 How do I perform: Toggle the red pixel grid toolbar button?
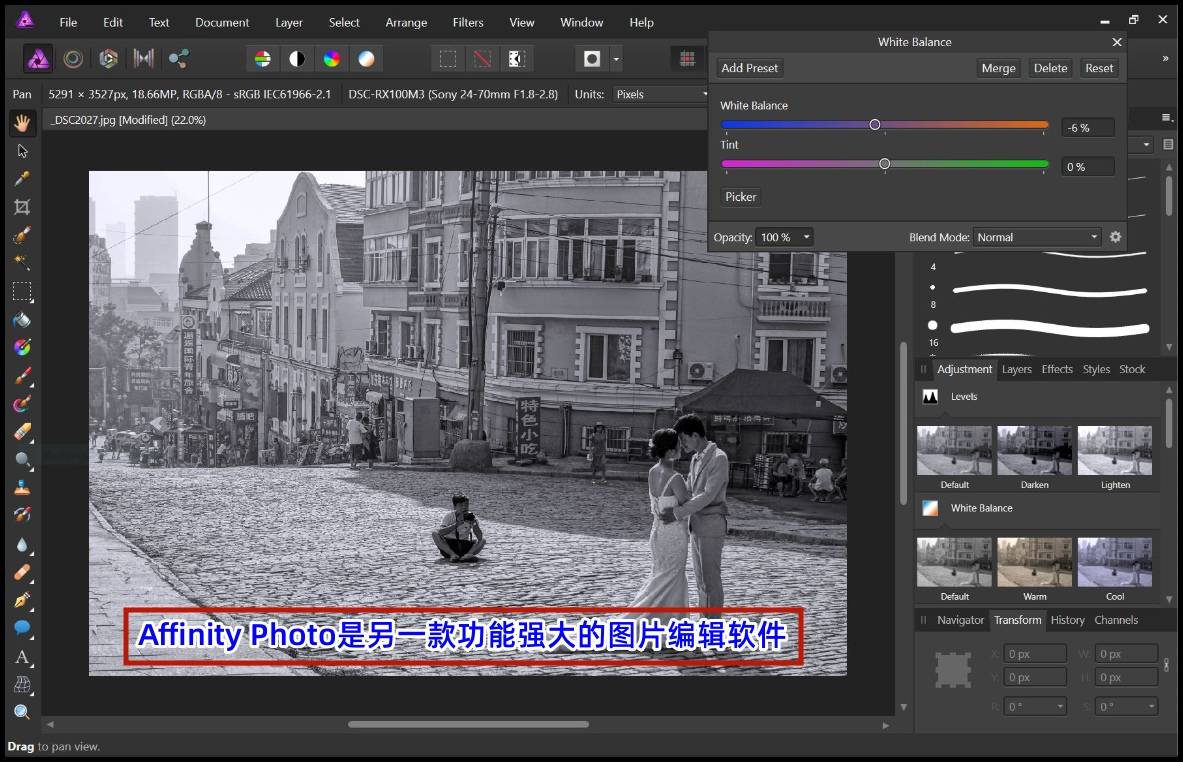[687, 59]
